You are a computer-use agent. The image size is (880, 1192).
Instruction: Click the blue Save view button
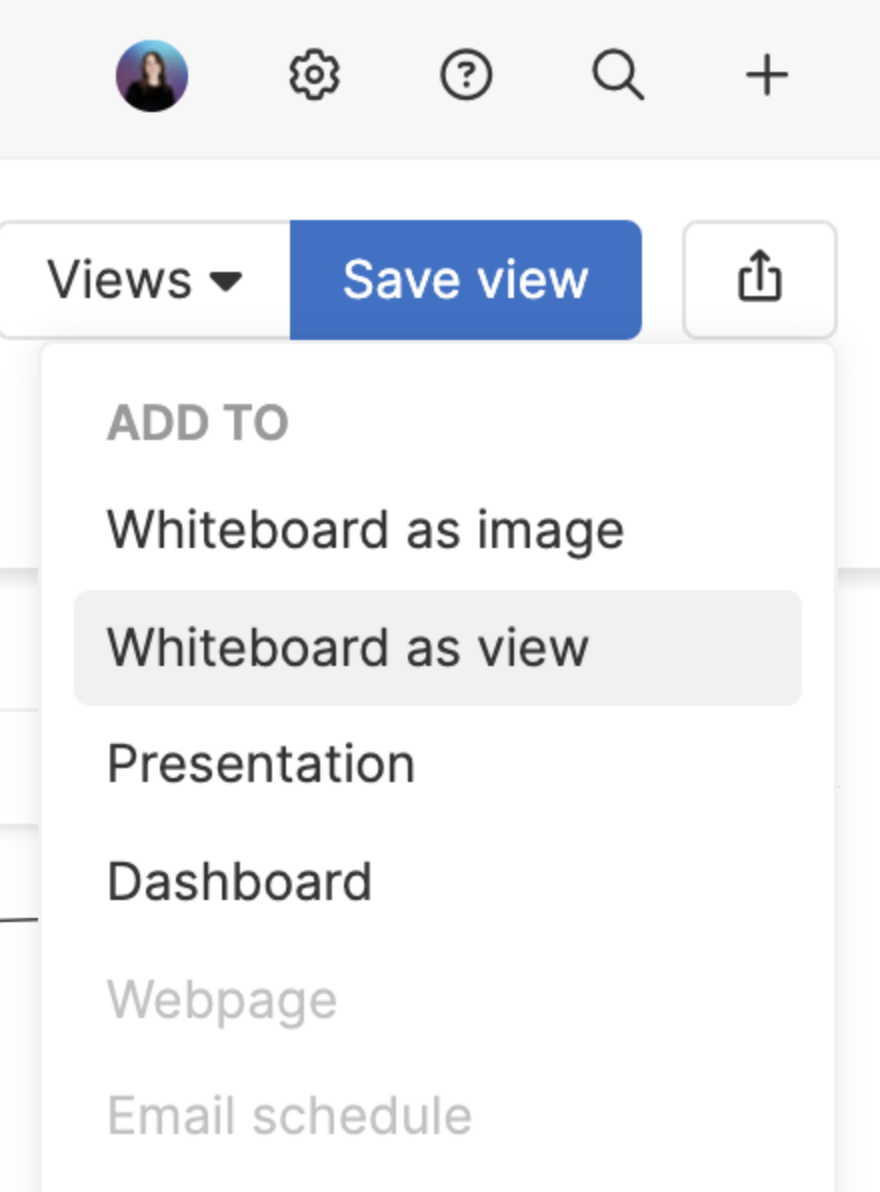[466, 280]
